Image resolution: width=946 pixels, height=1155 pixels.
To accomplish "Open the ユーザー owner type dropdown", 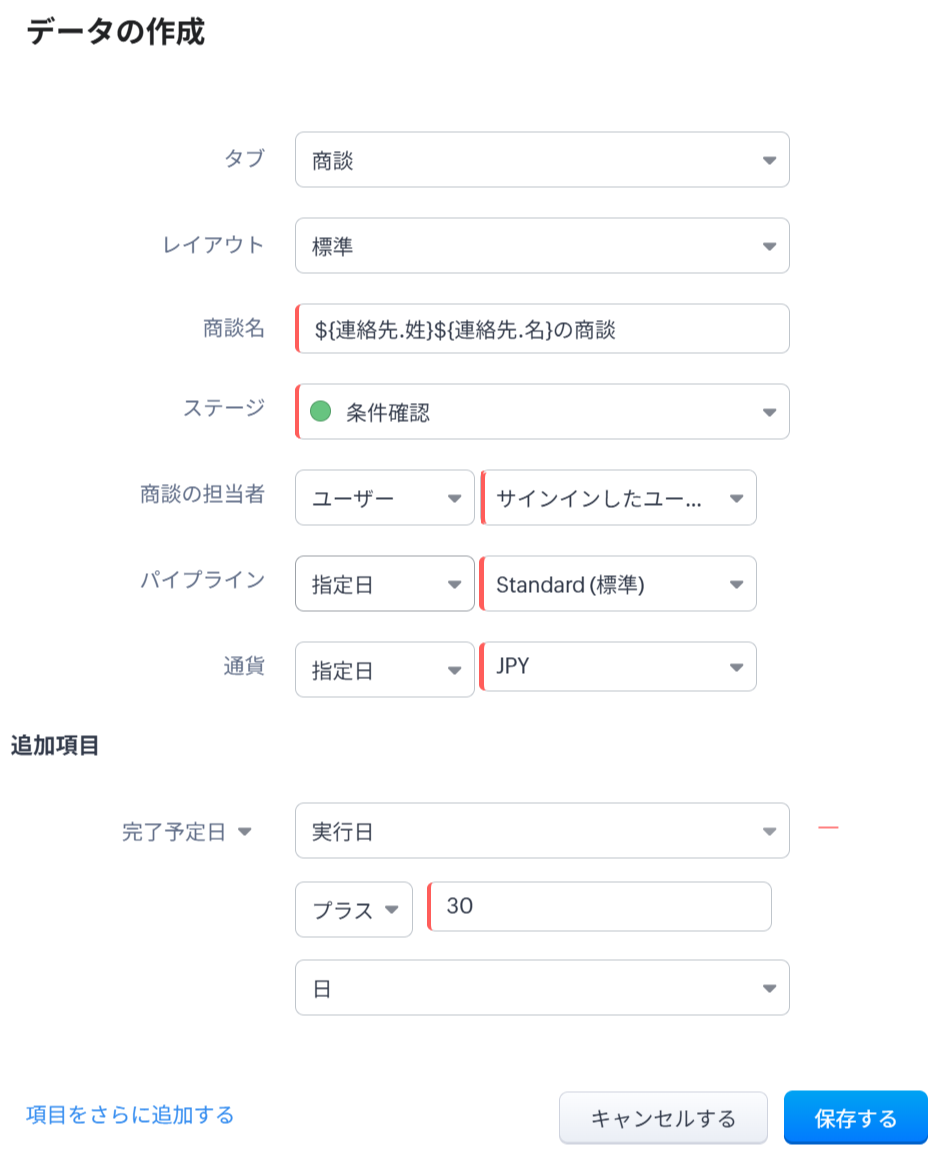I will pos(384,498).
